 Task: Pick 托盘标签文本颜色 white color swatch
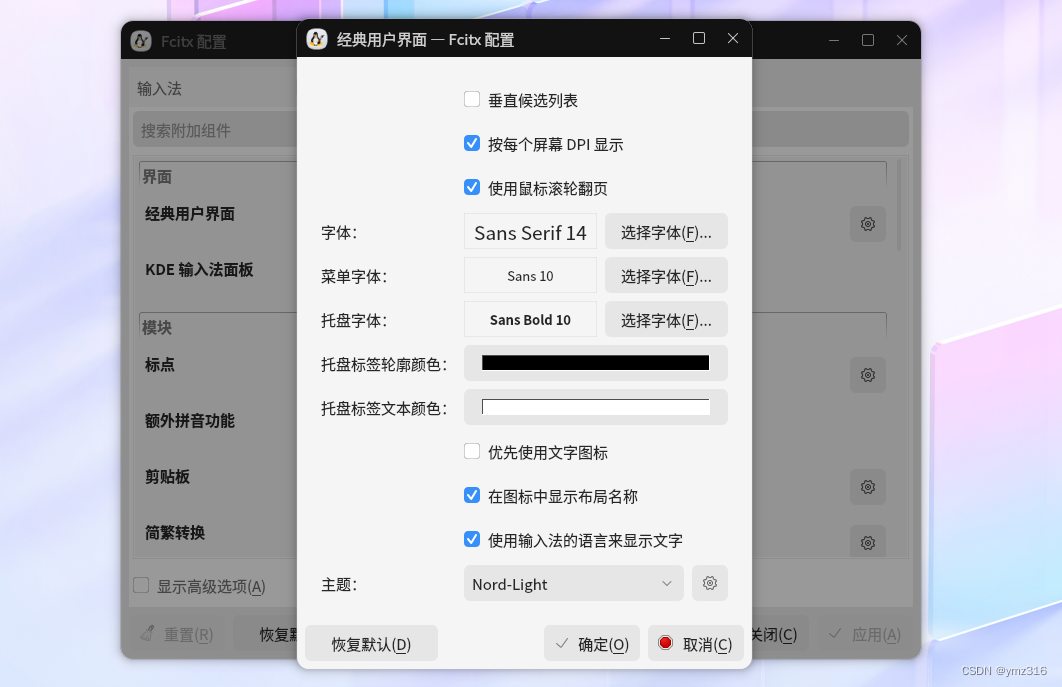coord(595,407)
